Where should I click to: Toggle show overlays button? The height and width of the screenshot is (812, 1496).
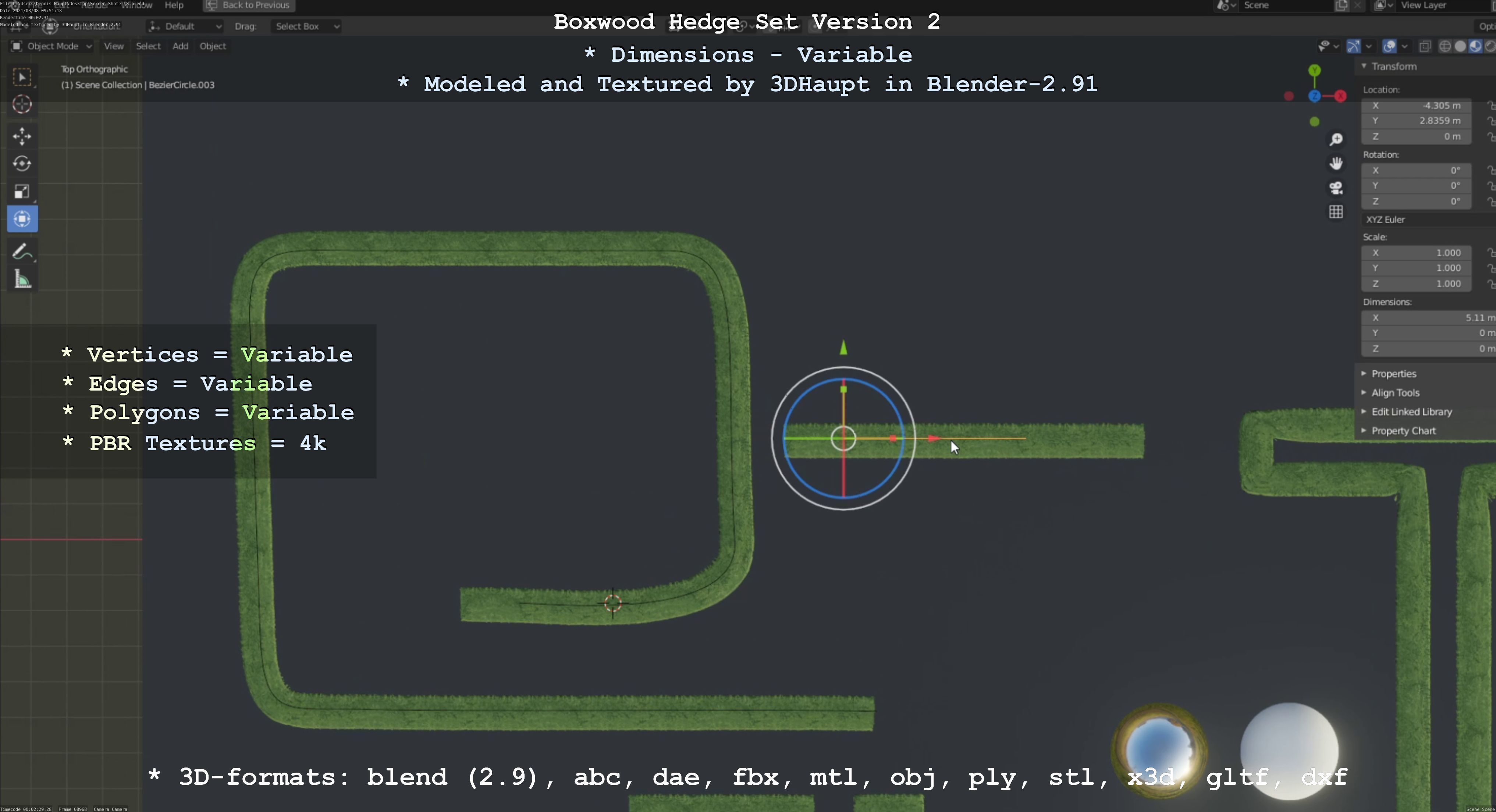1390,46
